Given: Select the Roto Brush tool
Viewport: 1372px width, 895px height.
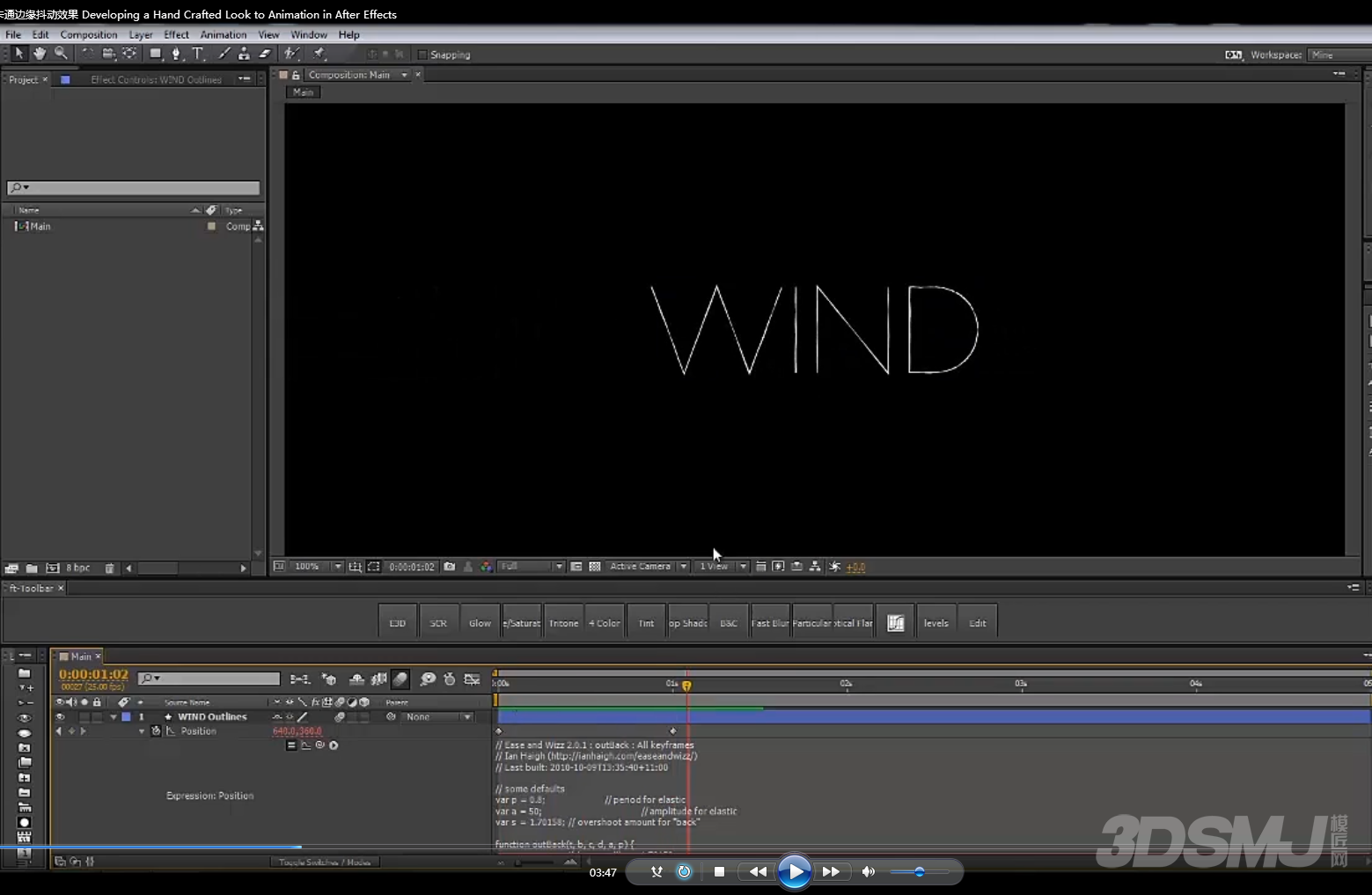Looking at the screenshot, I should 291,54.
